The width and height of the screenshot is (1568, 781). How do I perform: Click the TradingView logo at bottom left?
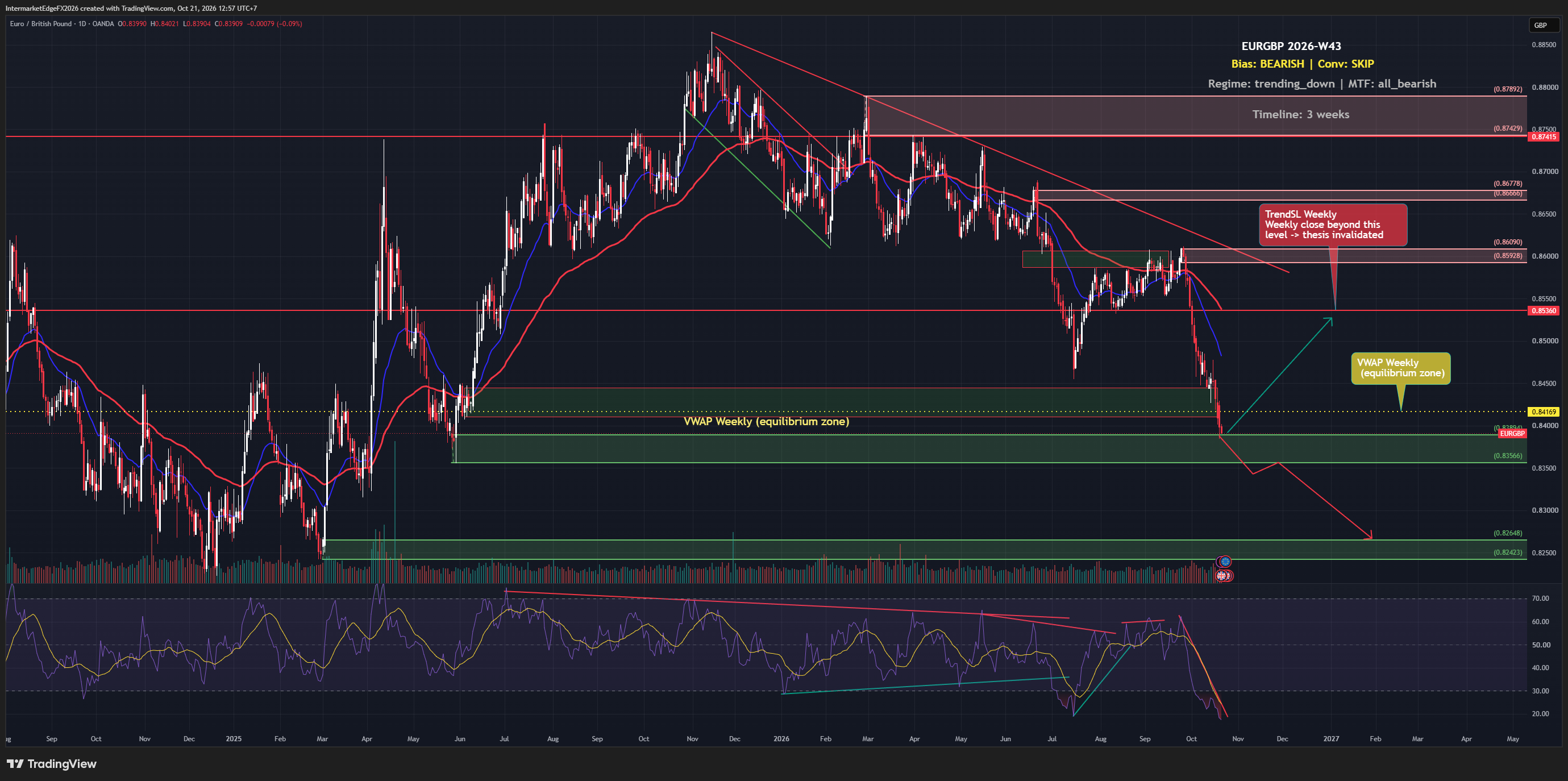tap(52, 763)
